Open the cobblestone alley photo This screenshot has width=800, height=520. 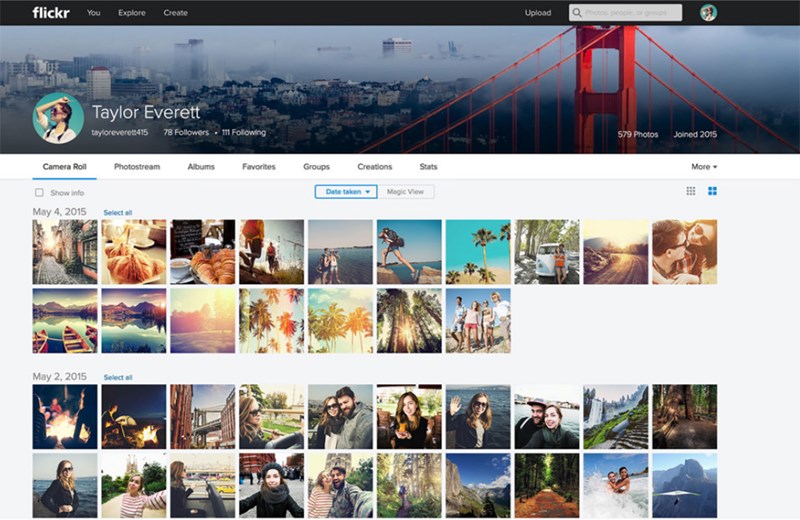pos(65,252)
